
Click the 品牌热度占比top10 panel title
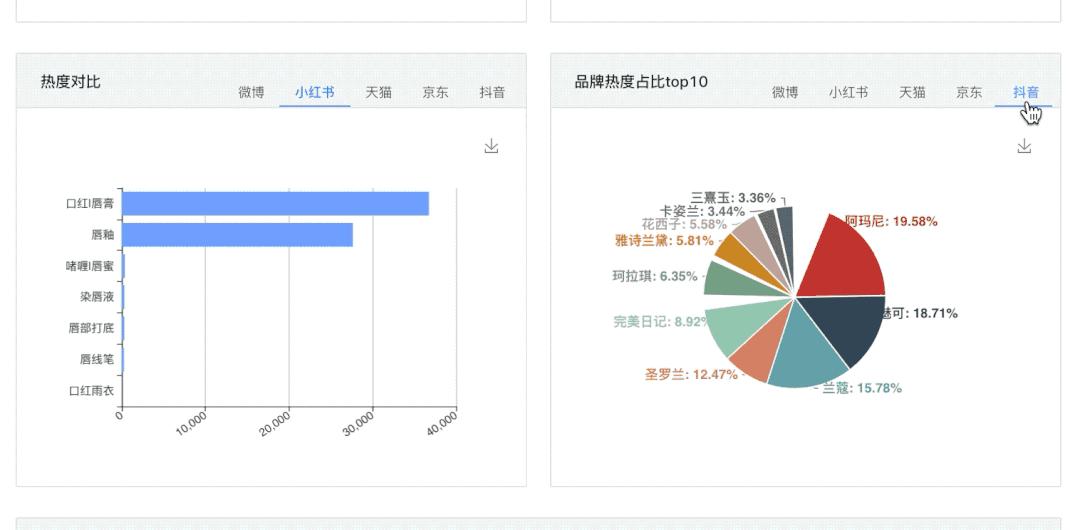click(x=641, y=82)
